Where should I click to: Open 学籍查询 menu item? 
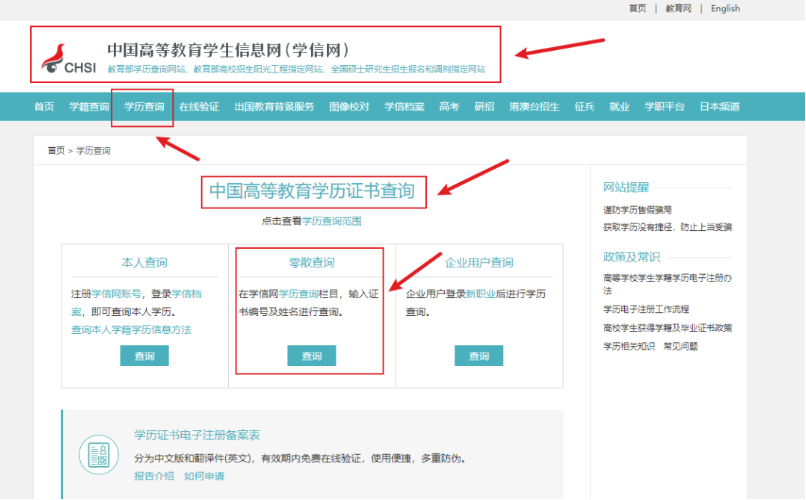89,106
